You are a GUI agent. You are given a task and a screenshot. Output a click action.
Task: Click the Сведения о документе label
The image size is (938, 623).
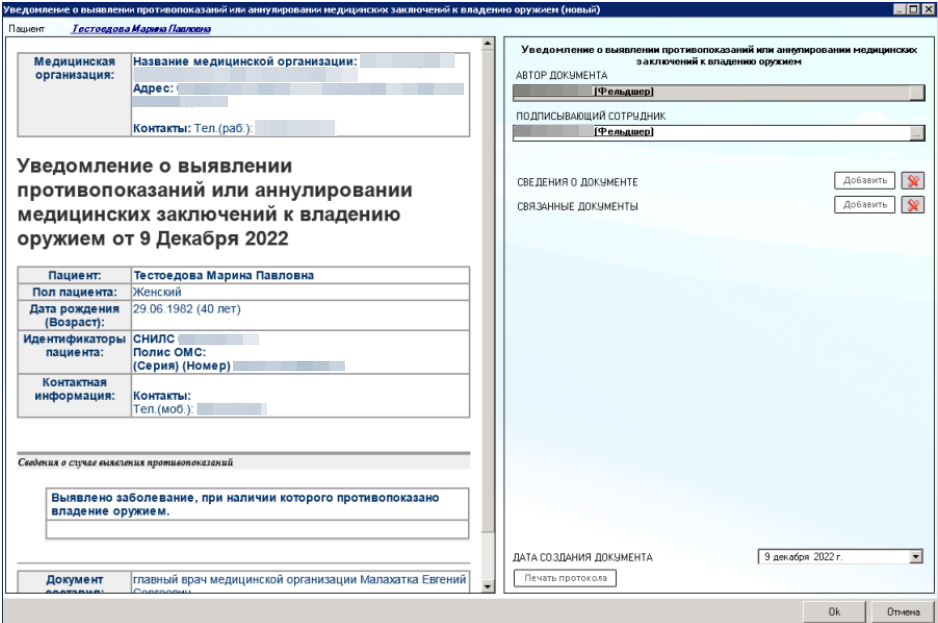(577, 182)
